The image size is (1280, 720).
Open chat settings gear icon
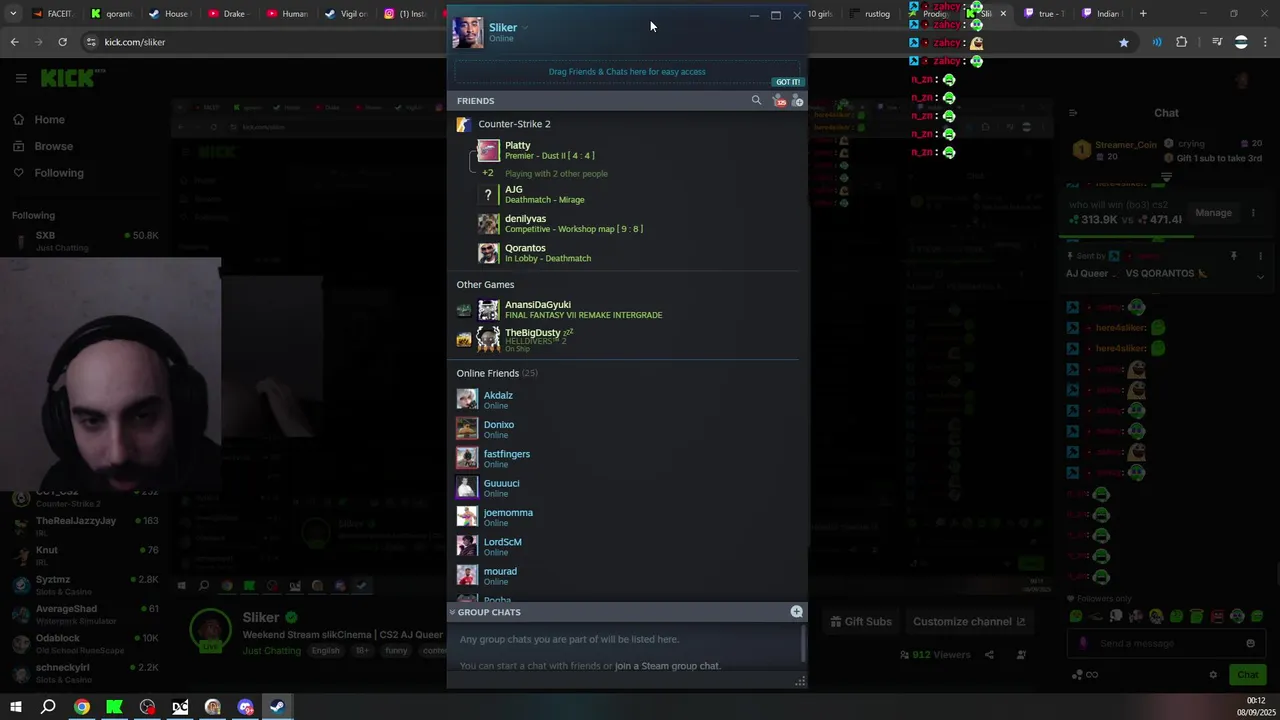(x=1213, y=675)
